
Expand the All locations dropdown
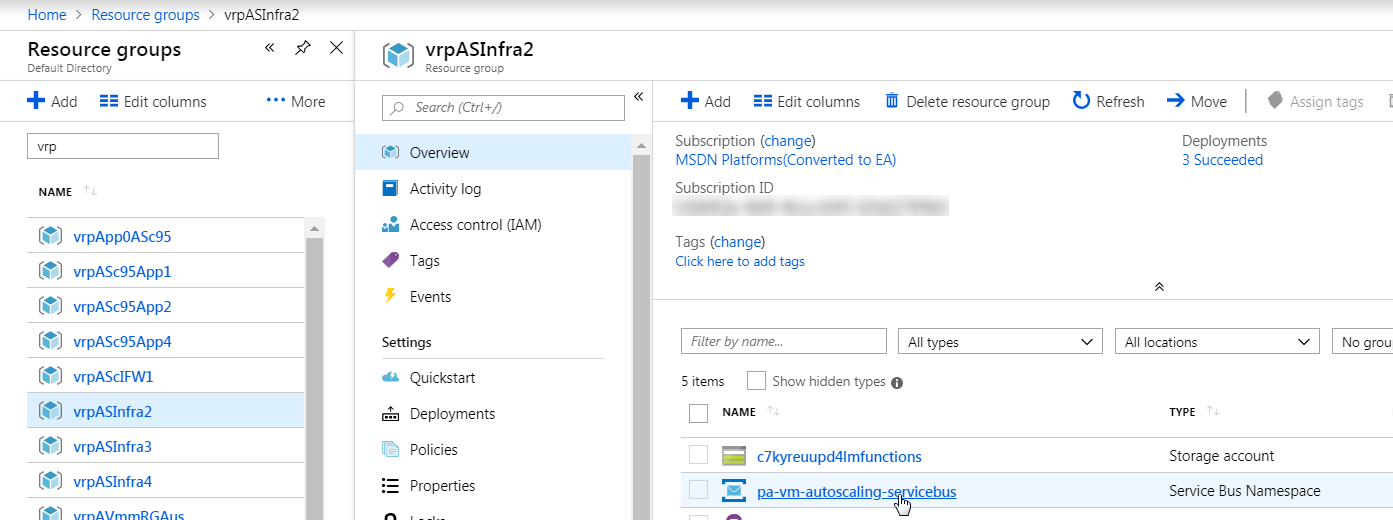(x=1216, y=342)
